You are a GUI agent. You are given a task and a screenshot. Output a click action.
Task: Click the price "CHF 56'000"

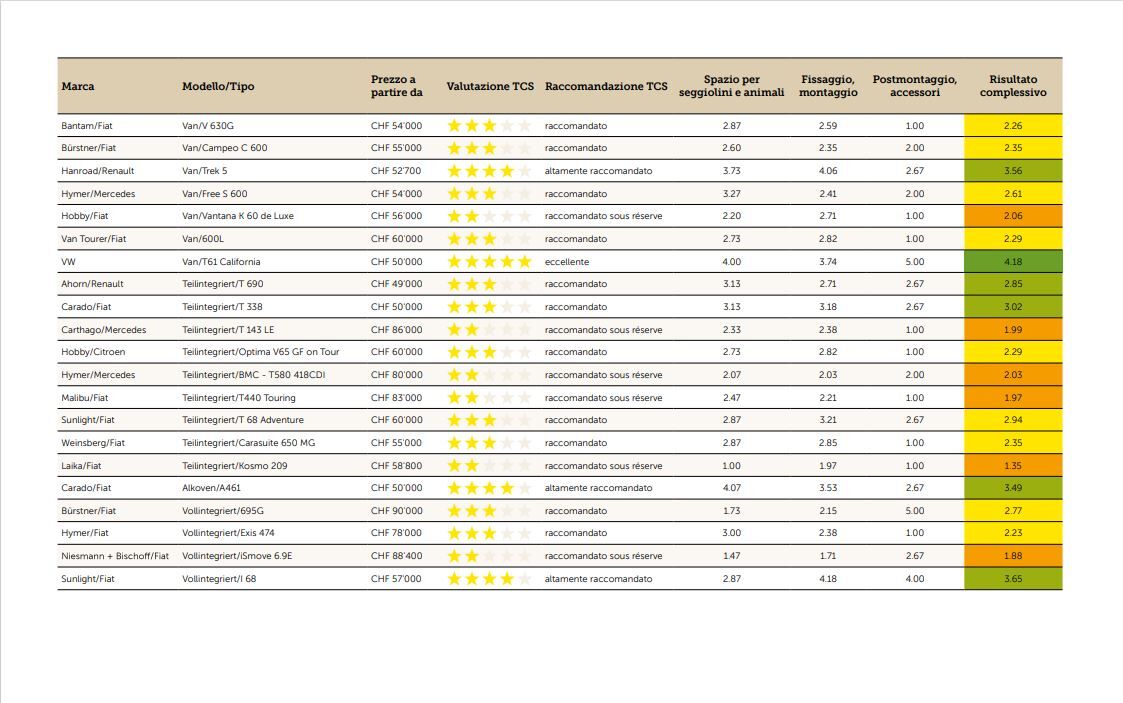(396, 216)
